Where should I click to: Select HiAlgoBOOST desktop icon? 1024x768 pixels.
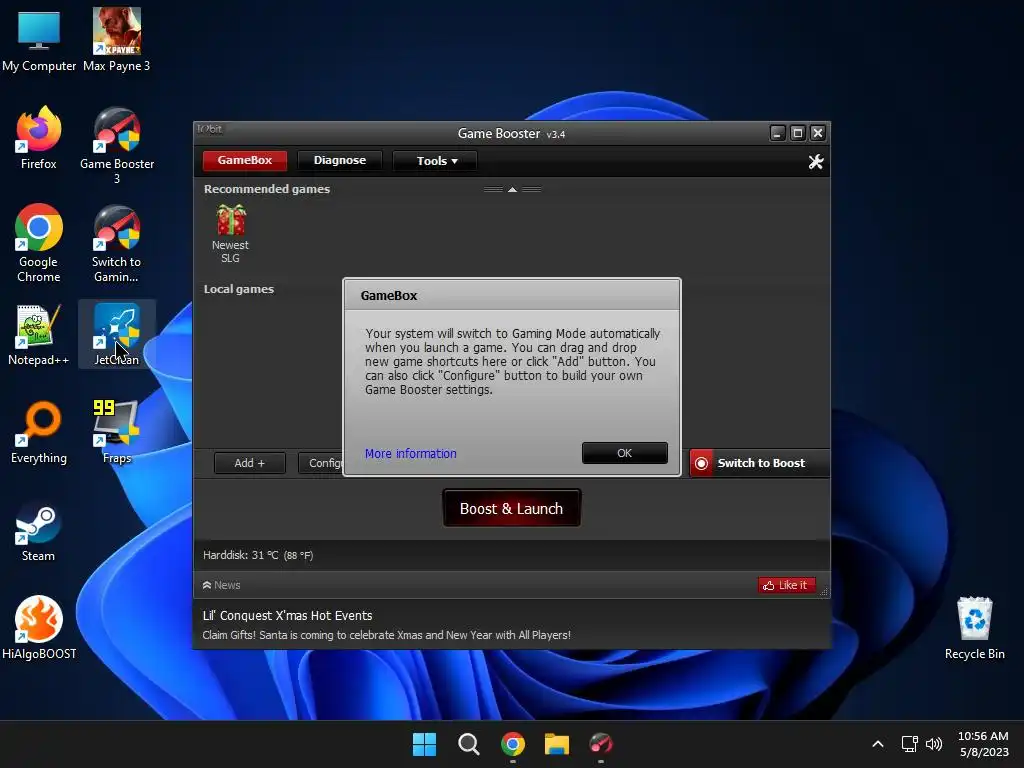39,628
